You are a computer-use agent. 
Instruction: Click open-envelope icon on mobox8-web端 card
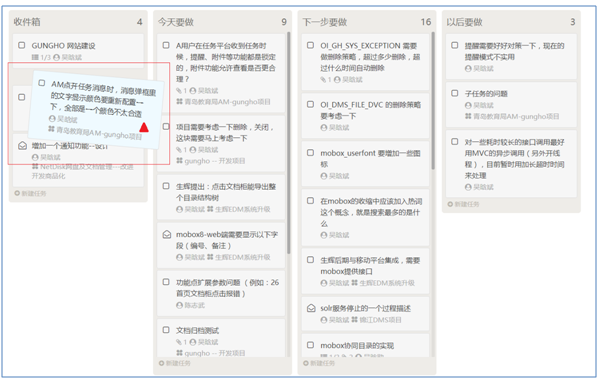(166, 234)
